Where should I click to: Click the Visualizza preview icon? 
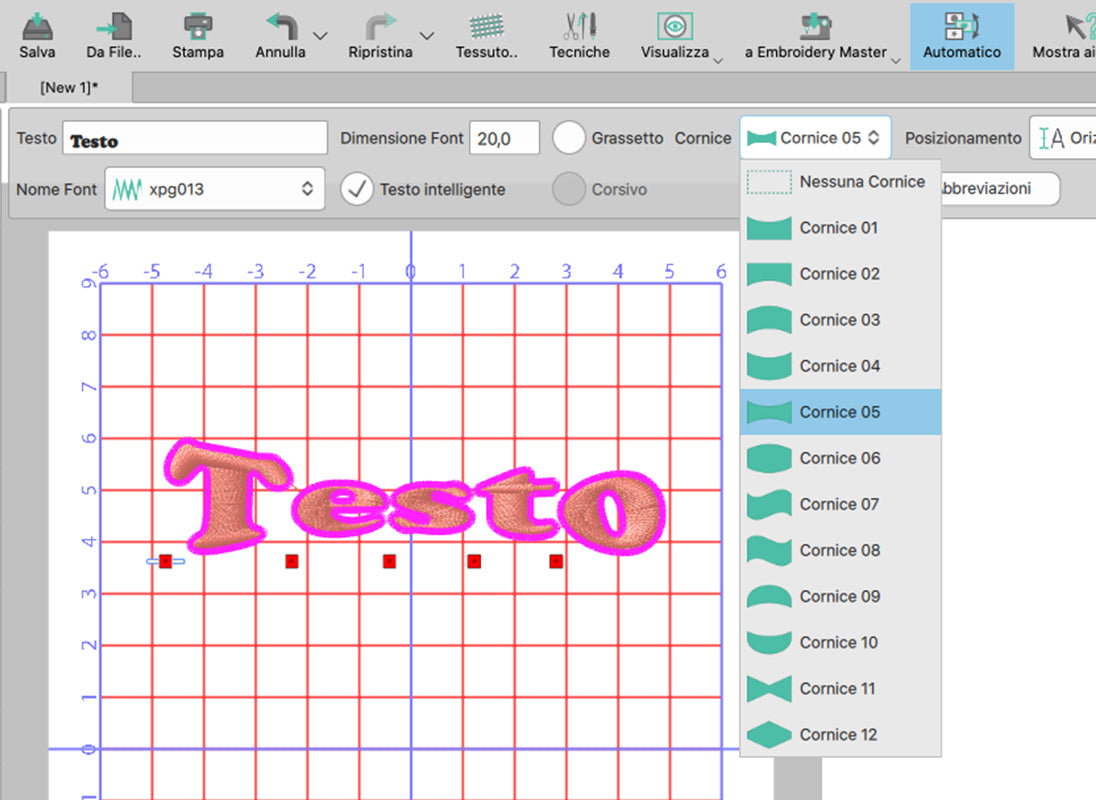(x=673, y=33)
